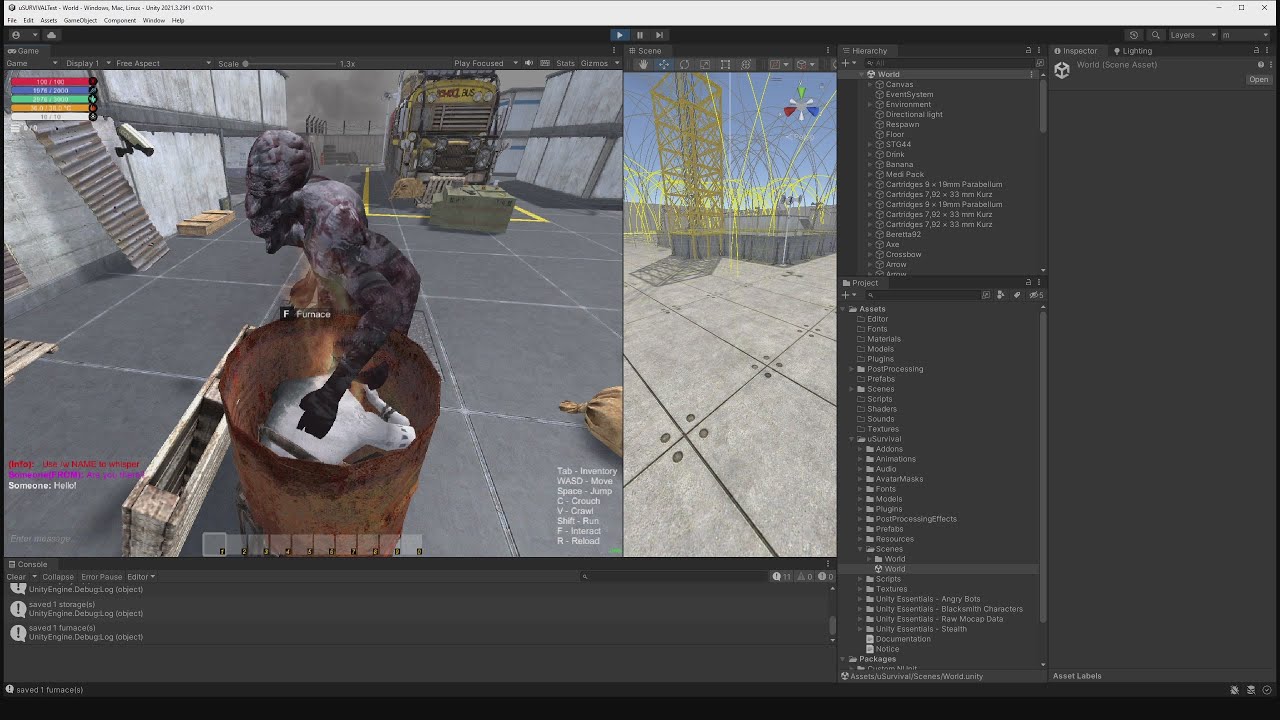Open the cloud services icon
The image size is (1280, 720).
(x=51, y=35)
